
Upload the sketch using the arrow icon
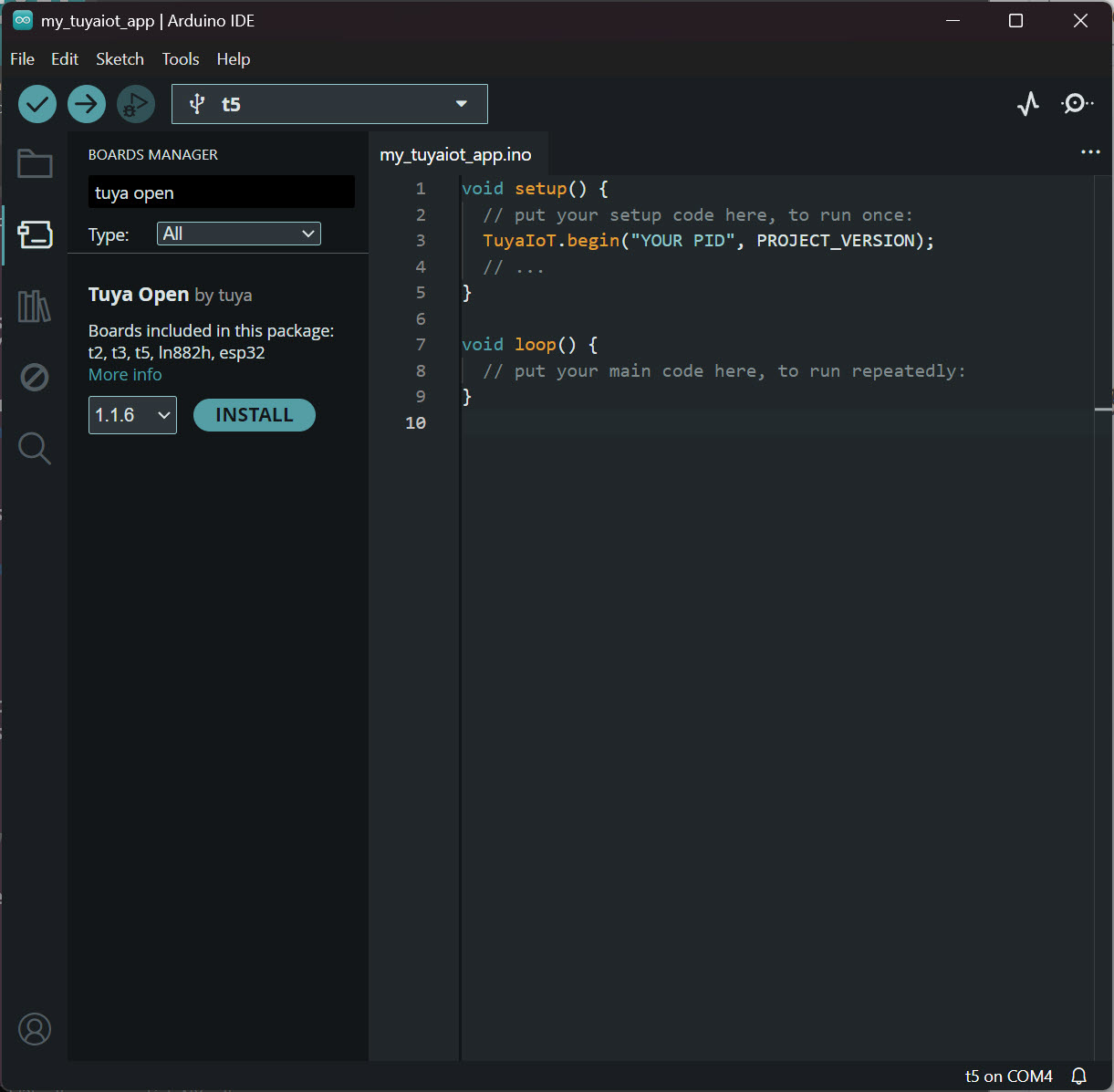86,103
